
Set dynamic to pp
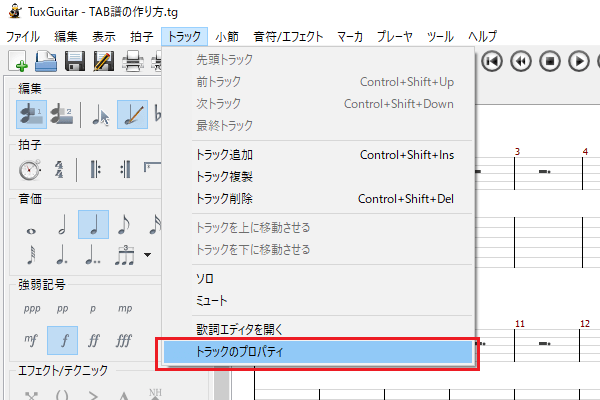point(62,309)
